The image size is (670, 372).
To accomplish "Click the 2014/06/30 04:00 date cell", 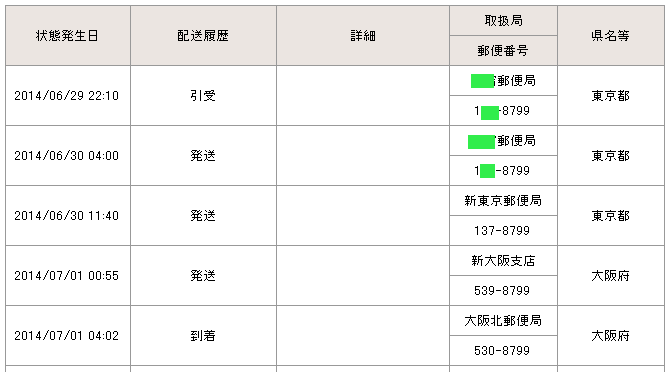I will click(x=68, y=155).
